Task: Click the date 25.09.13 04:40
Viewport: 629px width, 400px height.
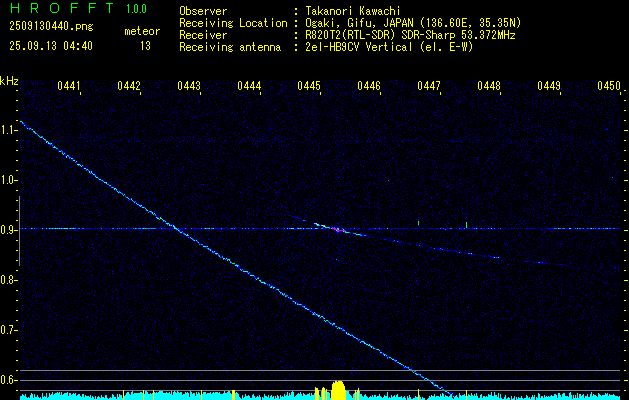Action: click(51, 46)
